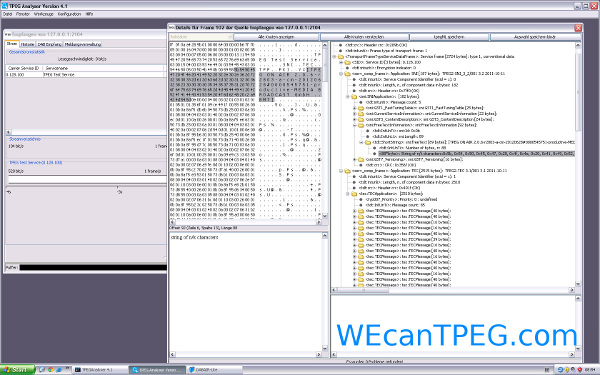Click the Servicename column header
The image size is (600, 375).
pyautogui.click(x=104, y=68)
